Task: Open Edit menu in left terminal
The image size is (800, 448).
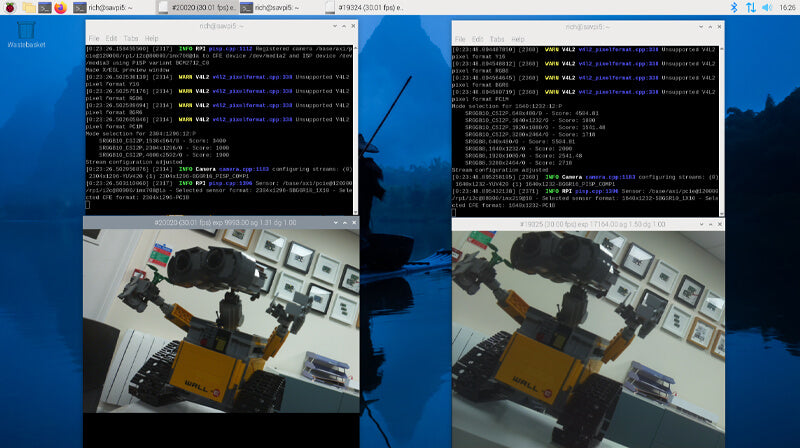Action: pyautogui.click(x=111, y=38)
